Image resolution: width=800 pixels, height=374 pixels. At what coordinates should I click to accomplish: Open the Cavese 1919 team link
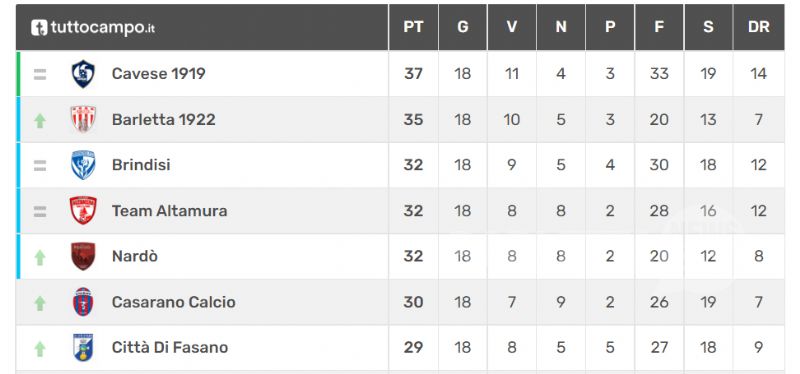click(159, 73)
